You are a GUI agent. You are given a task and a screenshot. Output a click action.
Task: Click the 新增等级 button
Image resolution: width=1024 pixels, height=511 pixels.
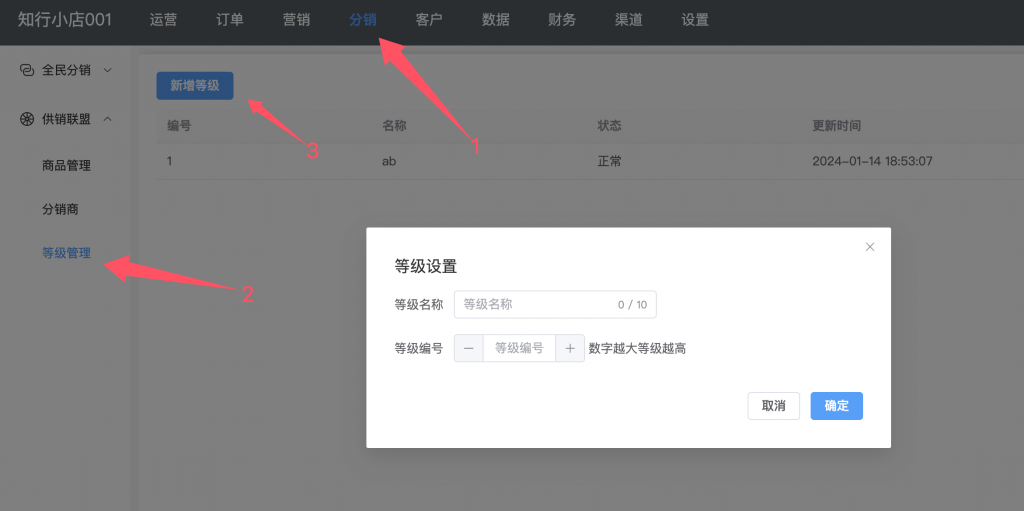click(x=195, y=86)
